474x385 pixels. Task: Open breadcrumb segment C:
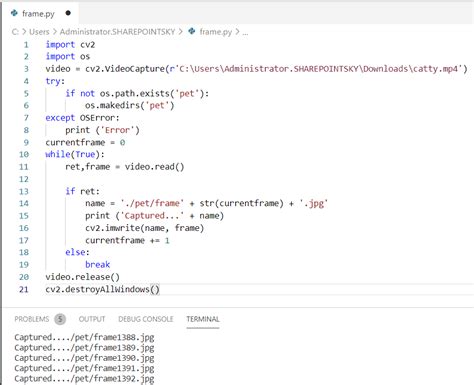click(x=15, y=32)
